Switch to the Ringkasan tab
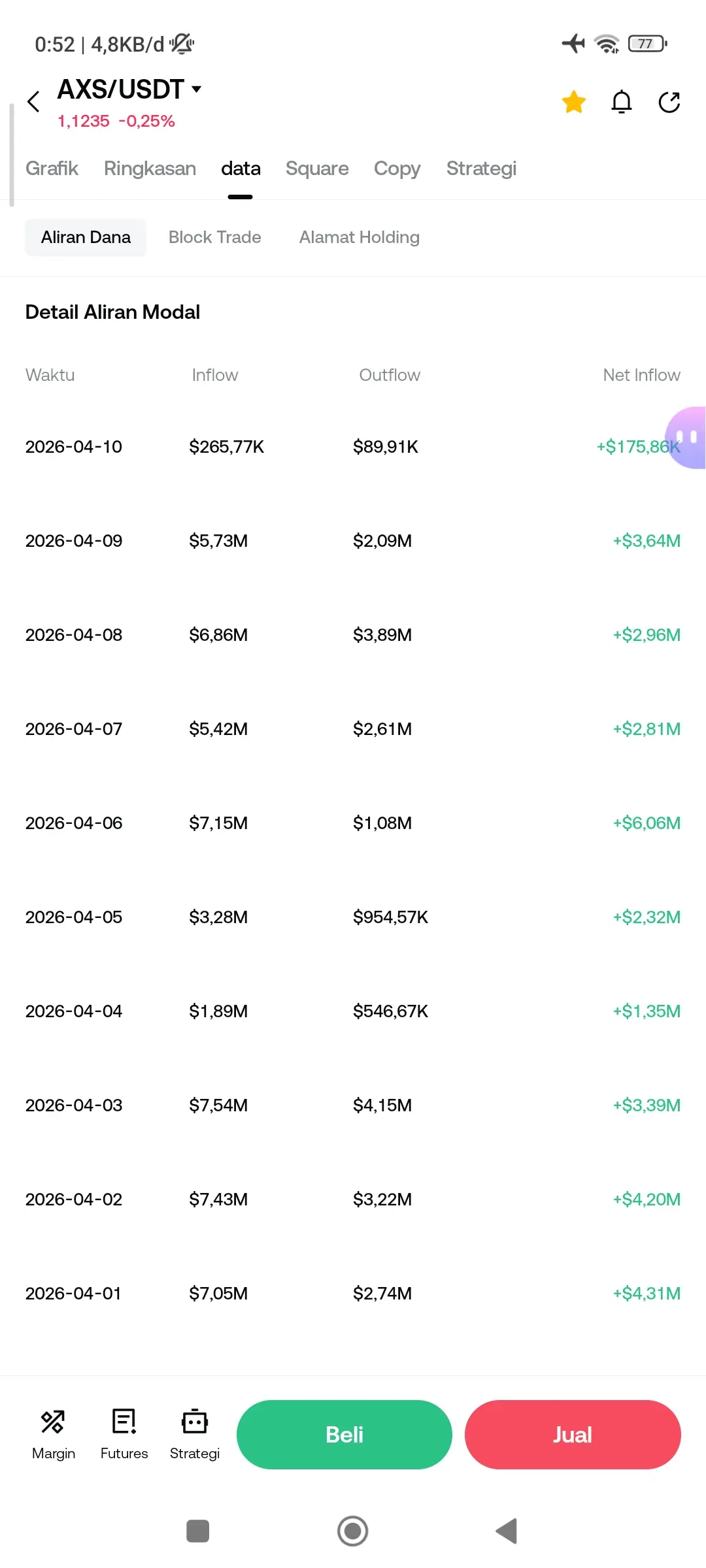The height and width of the screenshot is (1568, 706). 150,169
